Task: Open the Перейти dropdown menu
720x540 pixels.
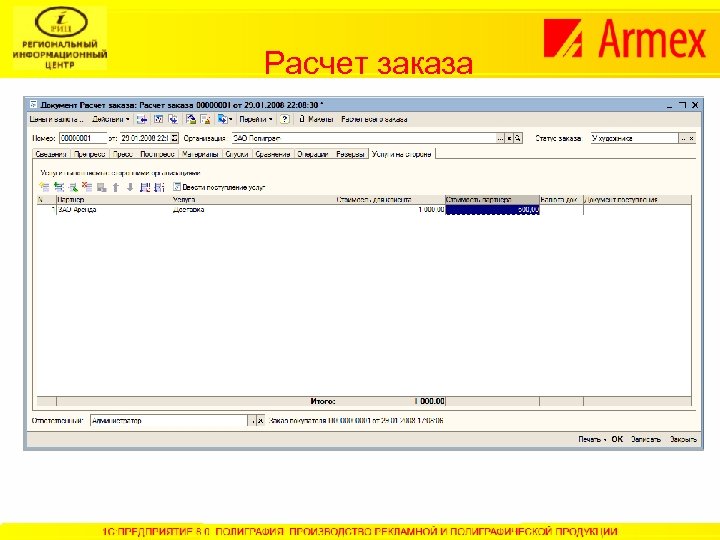Action: point(256,119)
